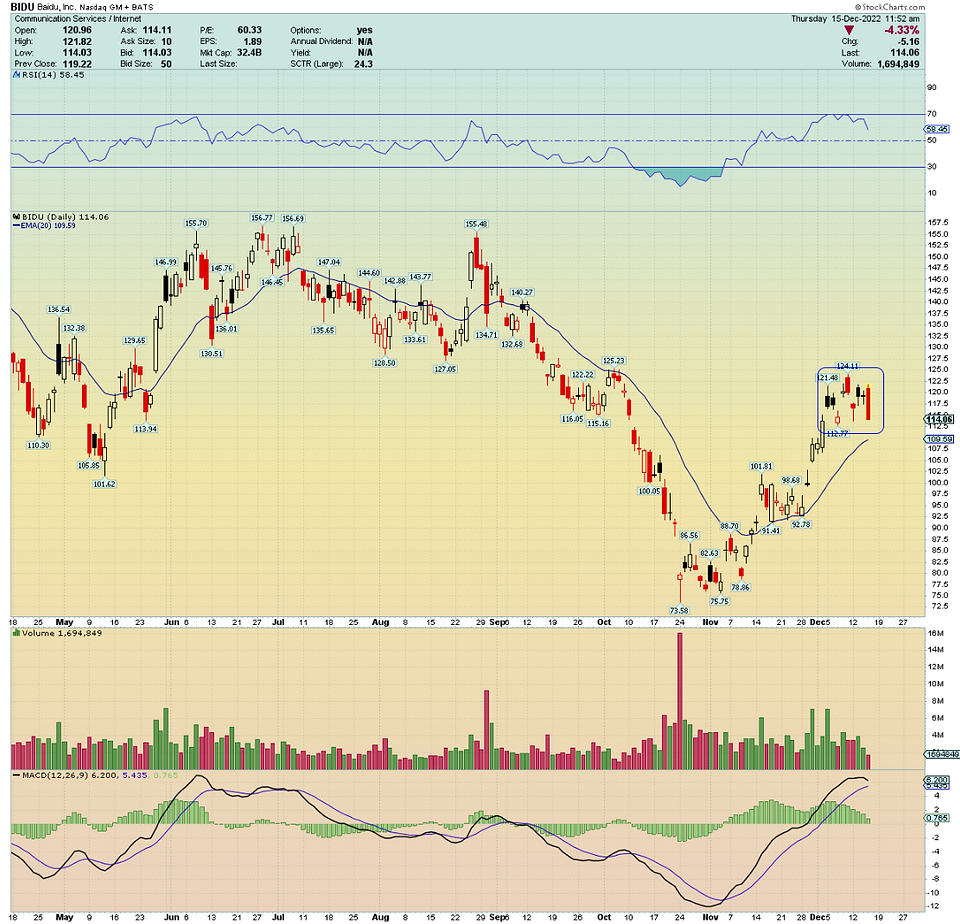This screenshot has width=960, height=924.
Task: Open the StockCharts.com copyright text
Action: (890, 7)
